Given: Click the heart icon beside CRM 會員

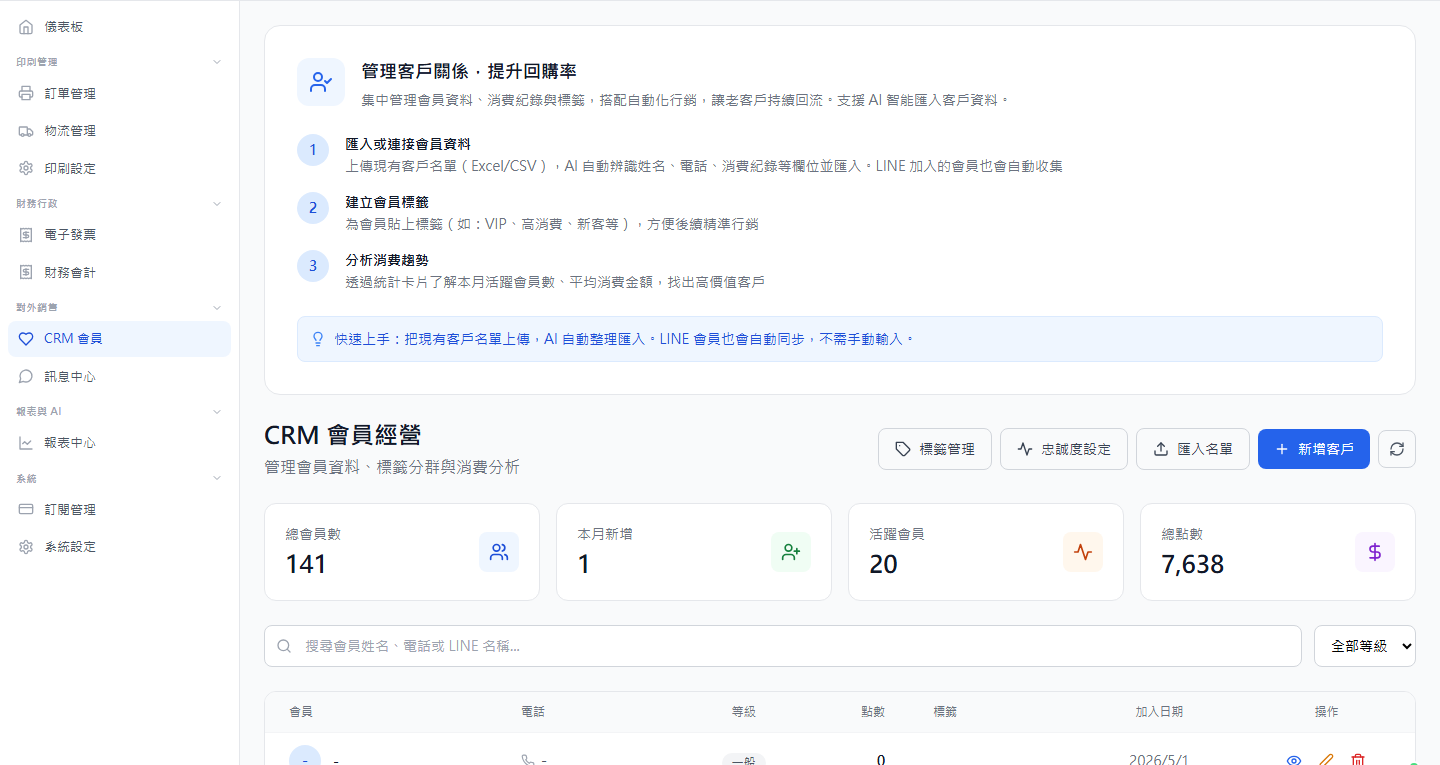Looking at the screenshot, I should [x=26, y=339].
